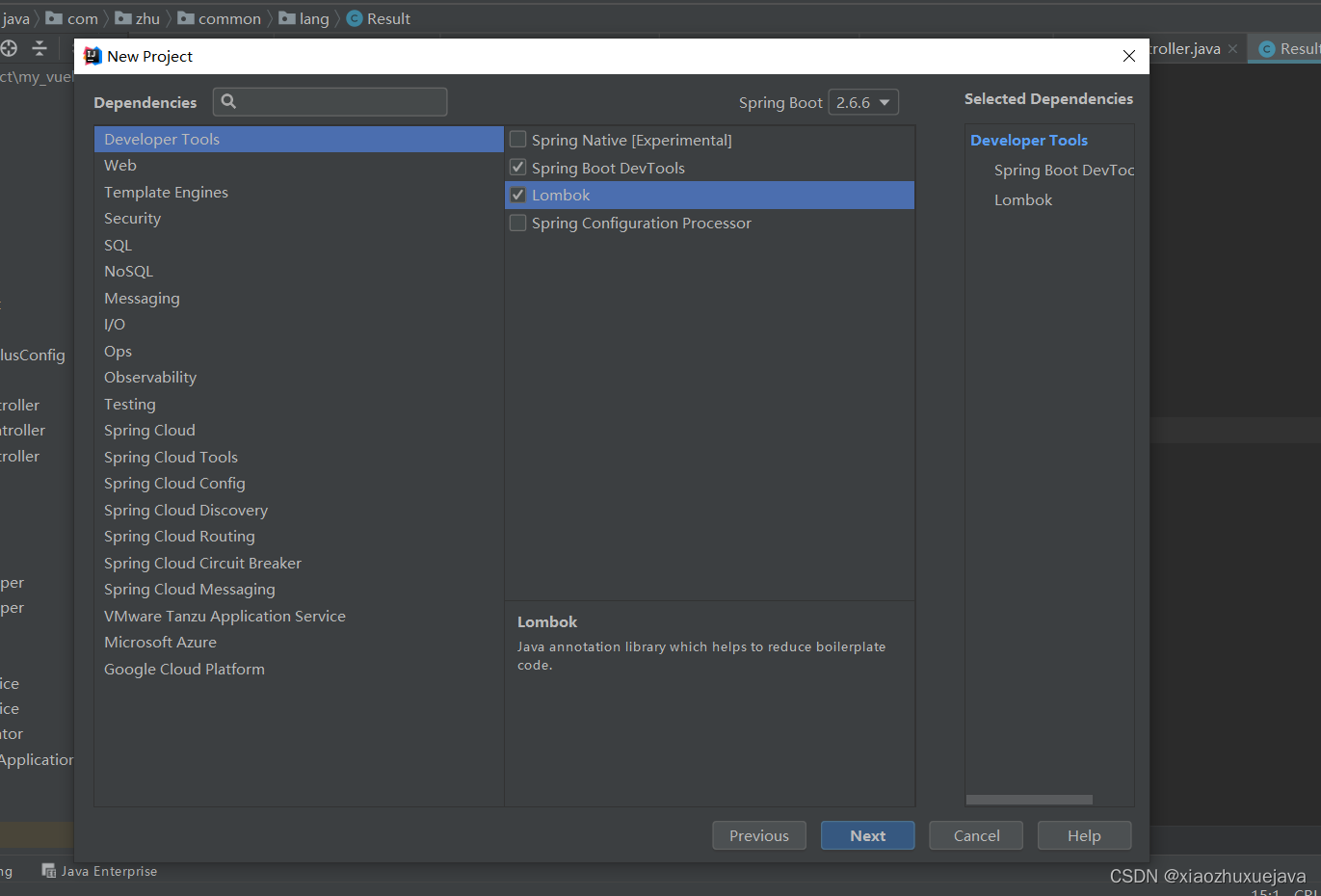Choose the Web dependency category

point(120,166)
